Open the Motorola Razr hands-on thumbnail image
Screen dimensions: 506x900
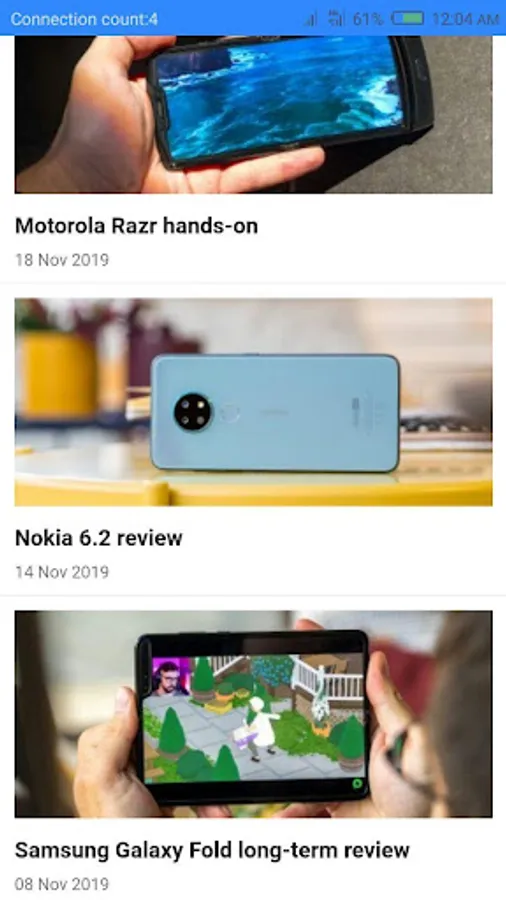click(x=254, y=114)
